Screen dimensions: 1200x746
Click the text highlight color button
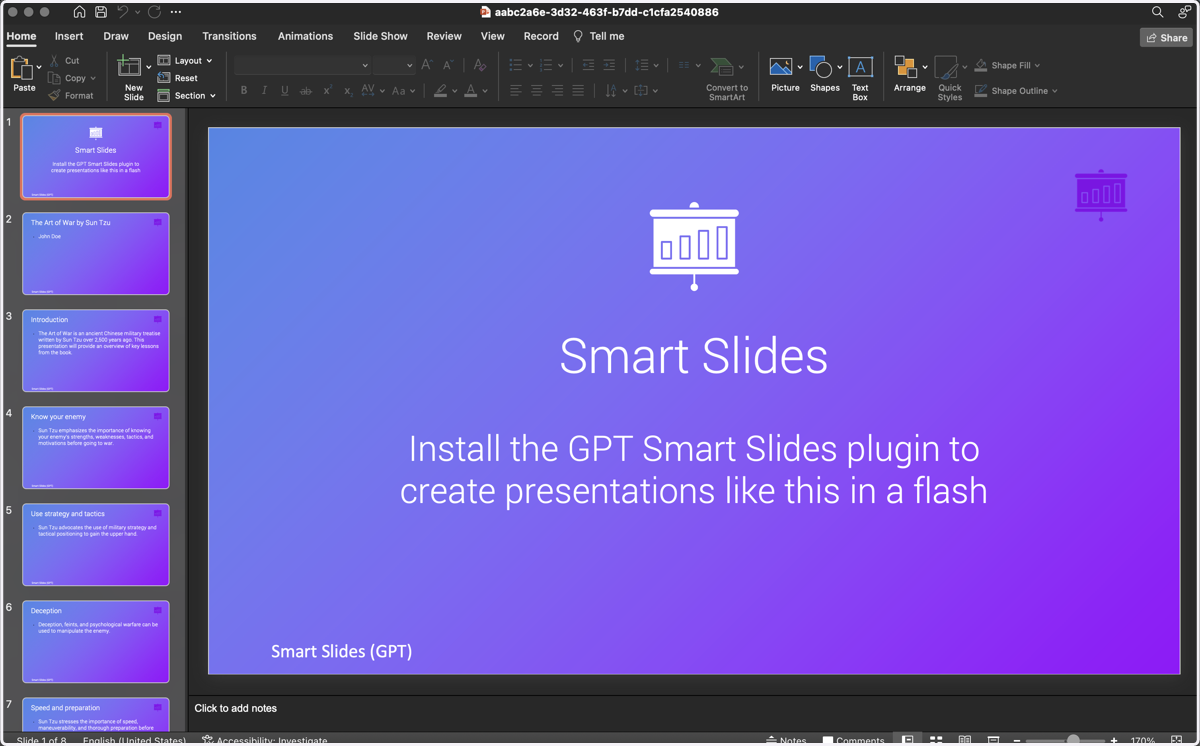tap(440, 91)
